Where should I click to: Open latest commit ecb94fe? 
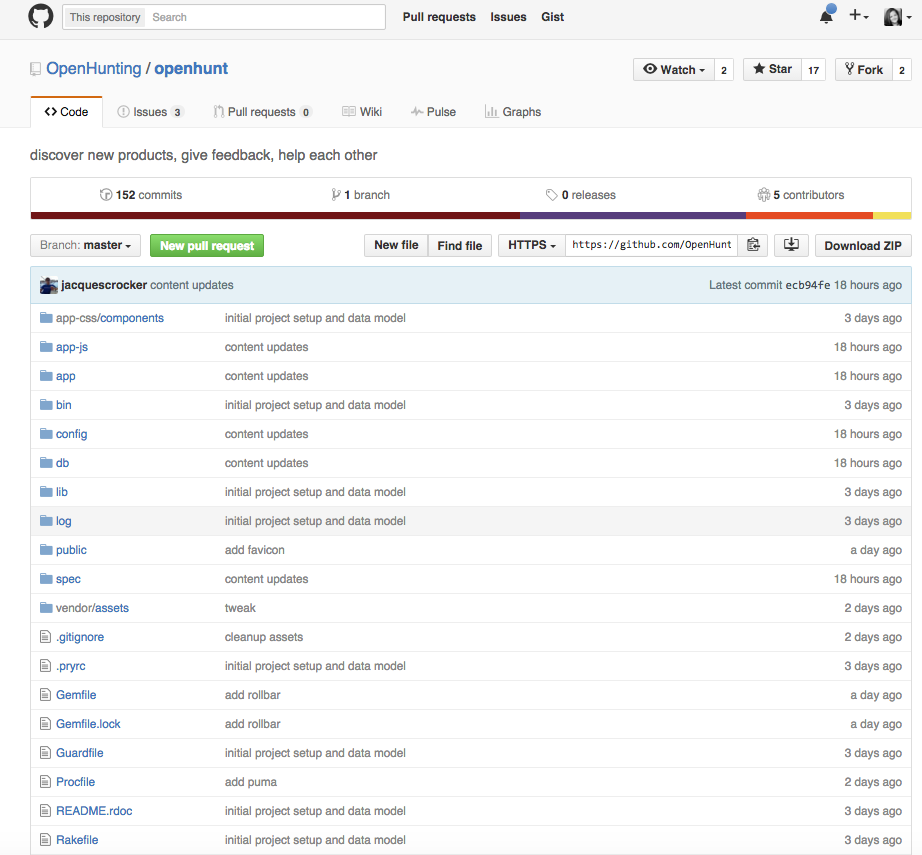(x=808, y=285)
